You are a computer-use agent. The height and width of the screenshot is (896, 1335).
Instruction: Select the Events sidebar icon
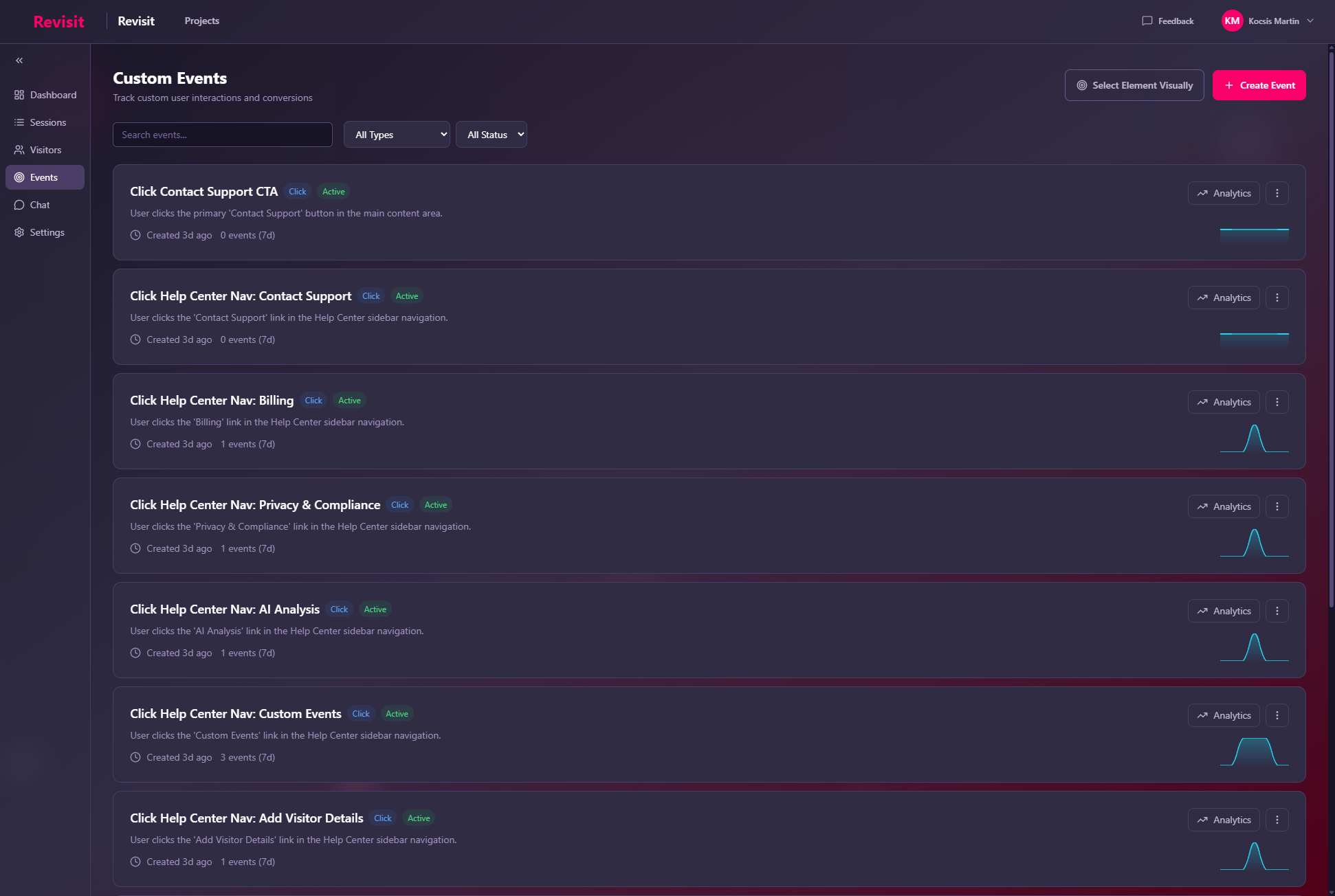pyautogui.click(x=19, y=177)
